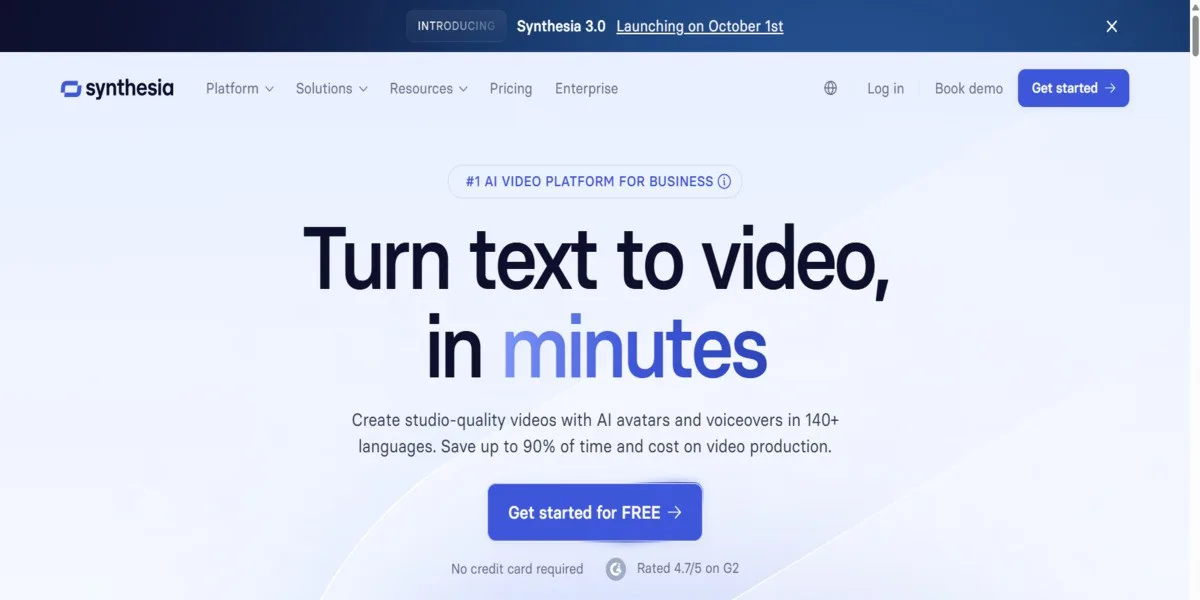
Task: Click the G2 logo icon
Action: (x=616, y=569)
